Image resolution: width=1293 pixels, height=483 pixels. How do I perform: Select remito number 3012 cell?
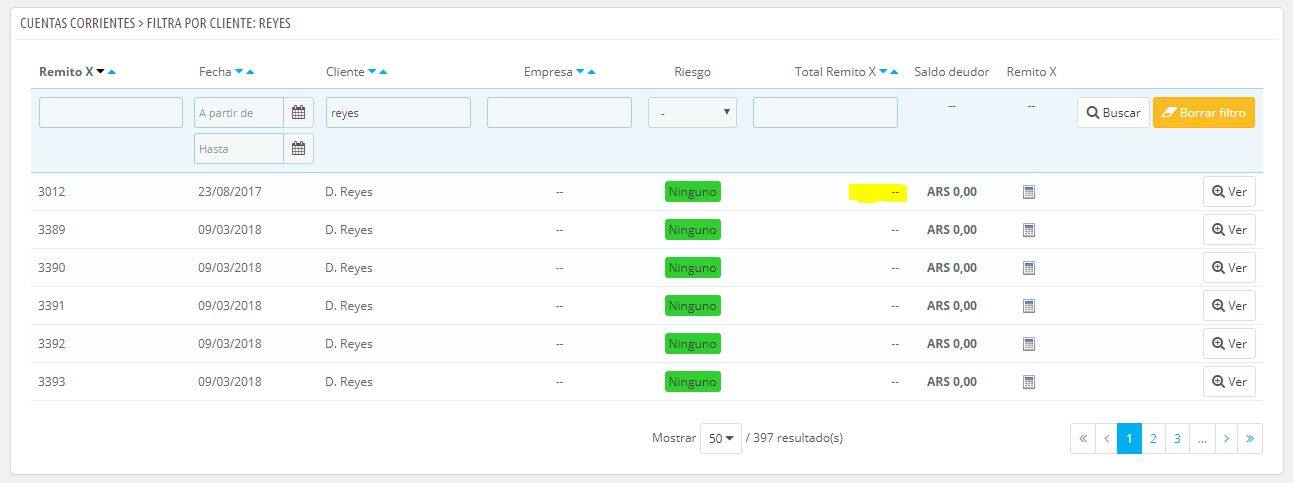52,192
